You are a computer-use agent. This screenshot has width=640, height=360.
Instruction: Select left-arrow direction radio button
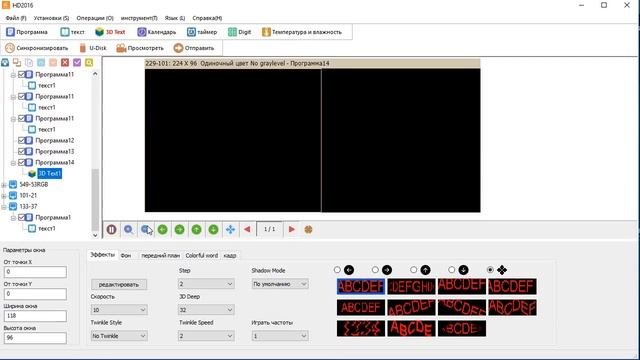pos(337,270)
